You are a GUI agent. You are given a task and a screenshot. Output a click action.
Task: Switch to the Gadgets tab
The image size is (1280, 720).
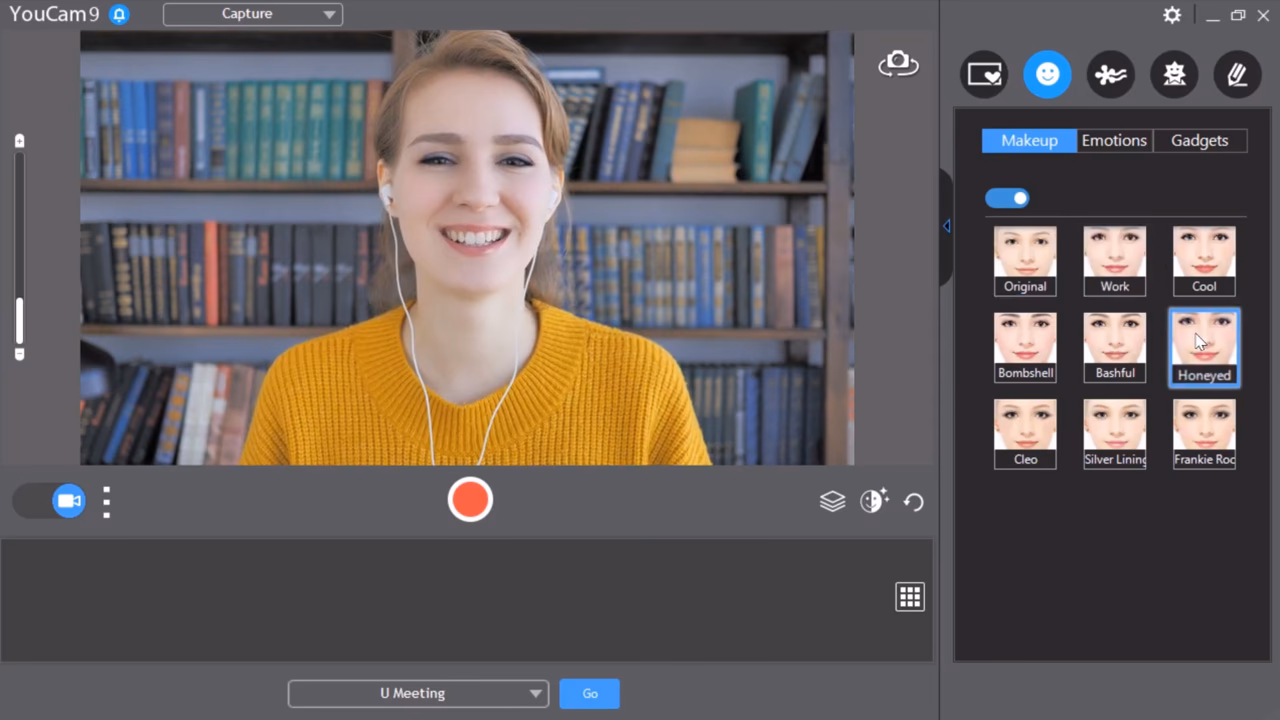click(x=1199, y=140)
